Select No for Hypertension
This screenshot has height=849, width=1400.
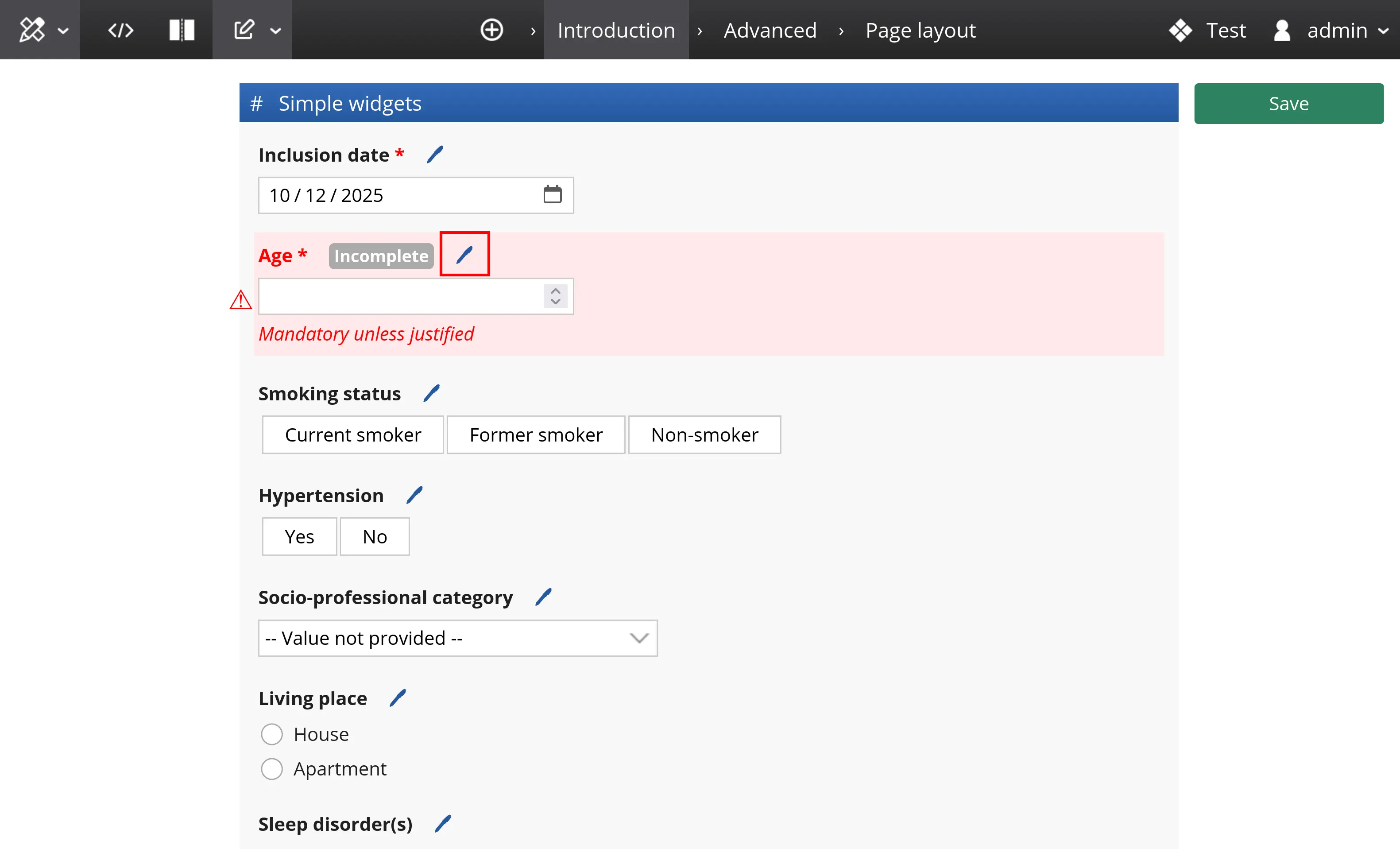point(375,536)
